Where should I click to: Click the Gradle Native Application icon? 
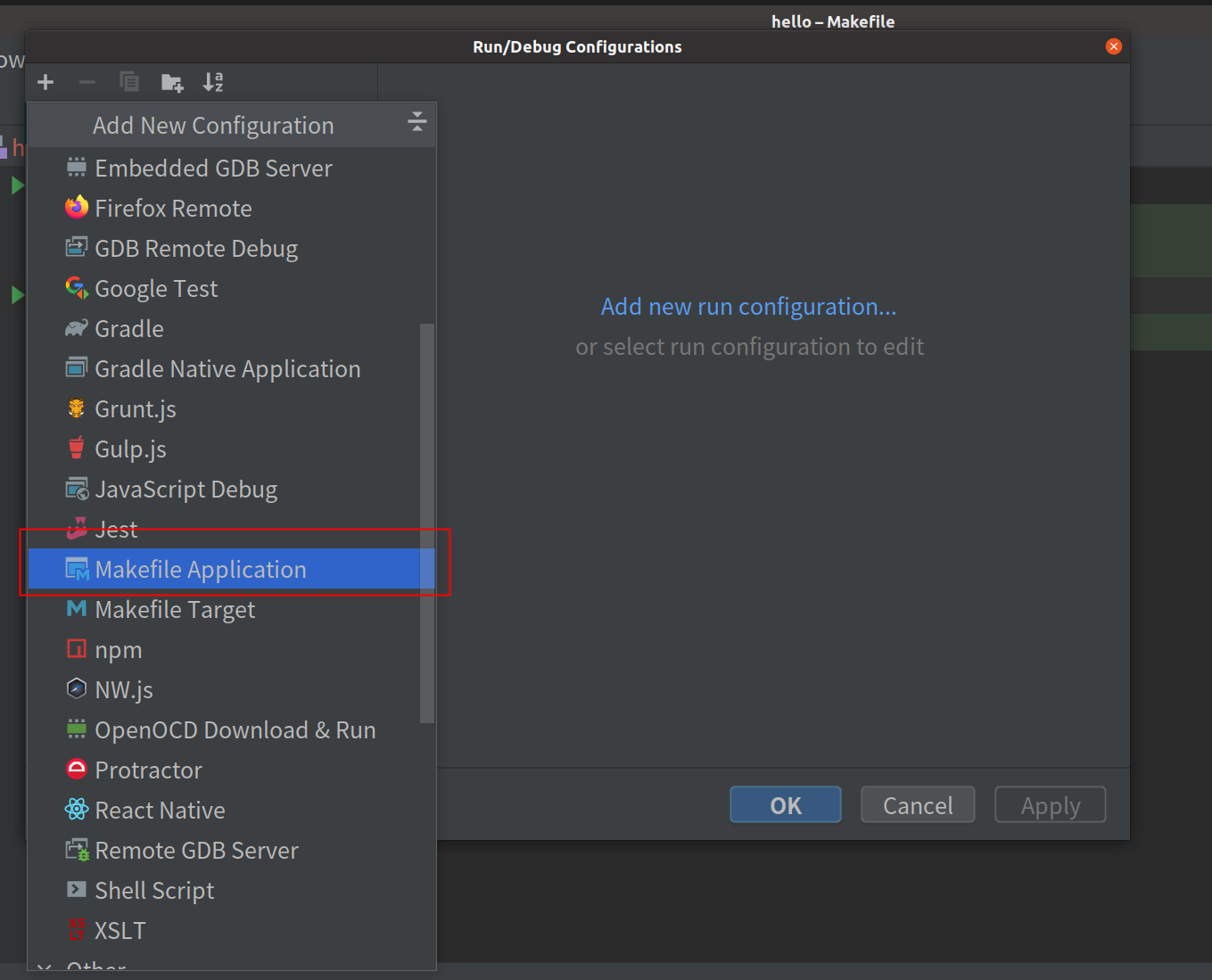77,367
